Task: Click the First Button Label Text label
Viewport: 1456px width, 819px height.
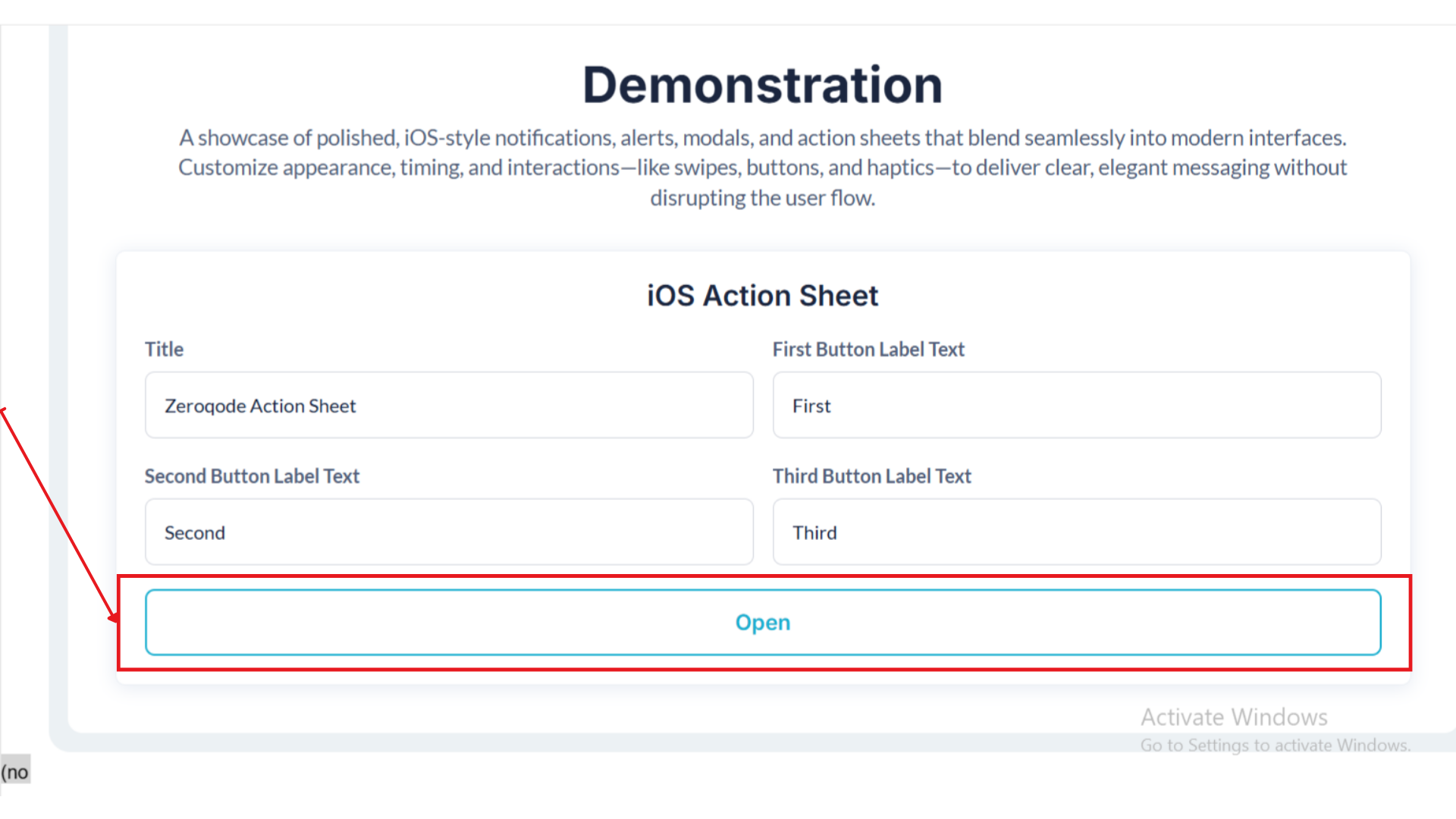Action: tap(868, 350)
